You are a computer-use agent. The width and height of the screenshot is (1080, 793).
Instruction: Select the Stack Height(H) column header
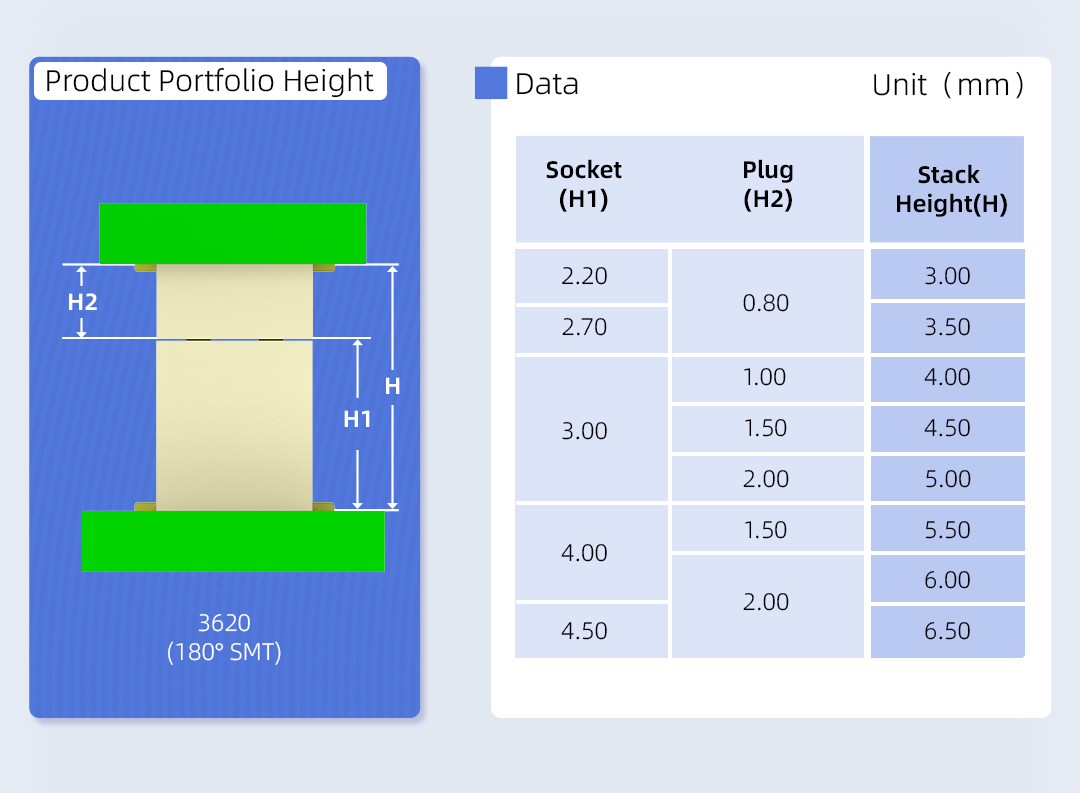pyautogui.click(x=948, y=189)
